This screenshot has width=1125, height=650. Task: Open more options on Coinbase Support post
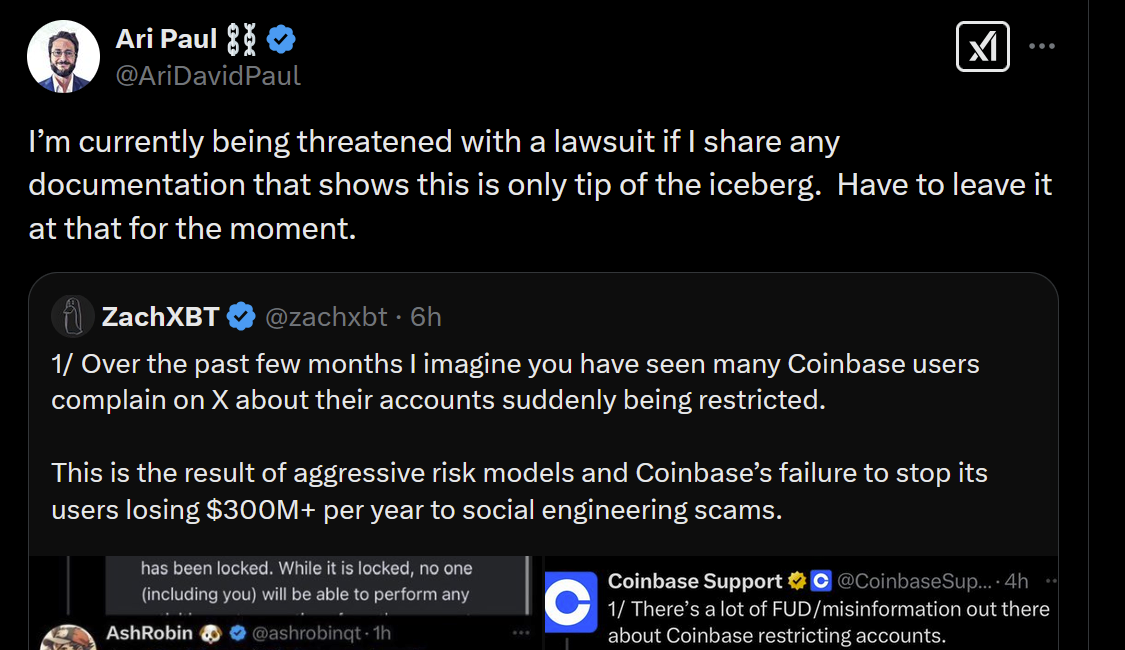[x=1049, y=581]
